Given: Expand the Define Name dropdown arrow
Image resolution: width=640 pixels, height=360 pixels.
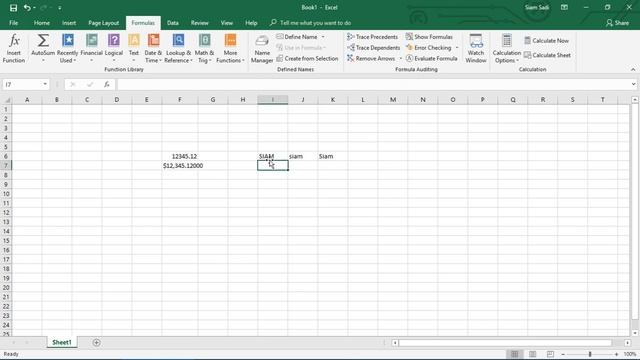Looking at the screenshot, I should coord(323,37).
